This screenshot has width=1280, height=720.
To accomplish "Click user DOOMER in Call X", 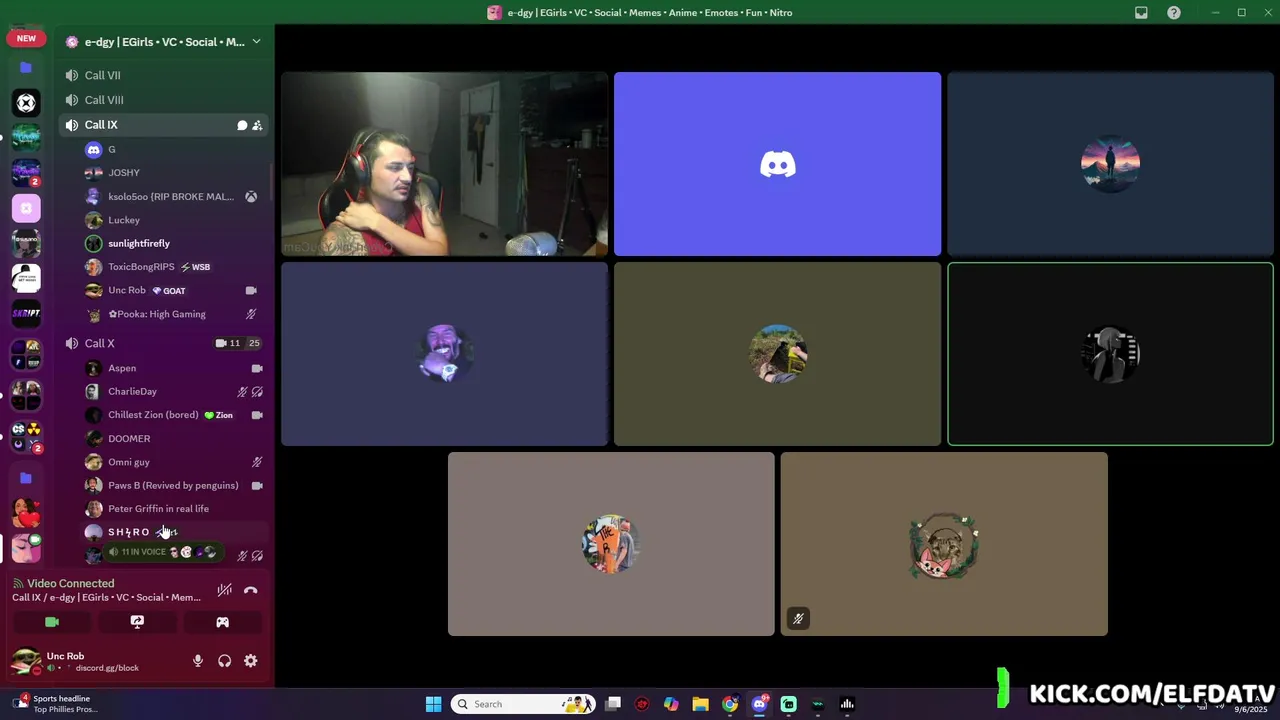I will click(175, 438).
